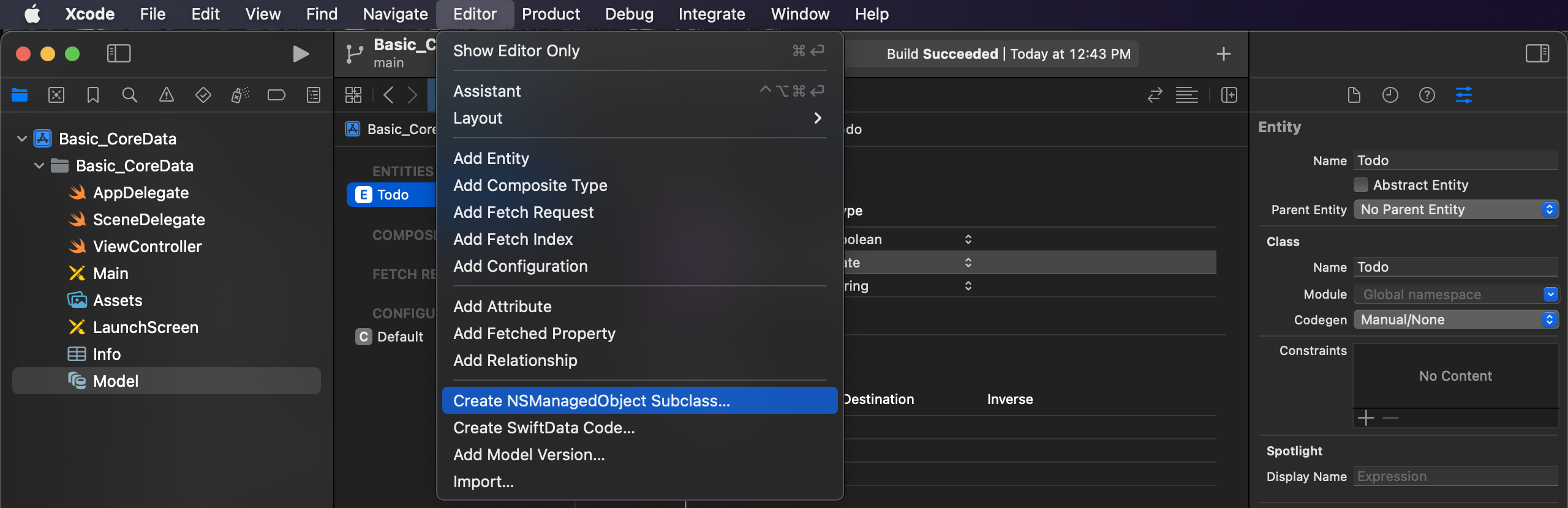Image resolution: width=1568 pixels, height=508 pixels.
Task: Go forward with the right arrow
Action: [412, 95]
